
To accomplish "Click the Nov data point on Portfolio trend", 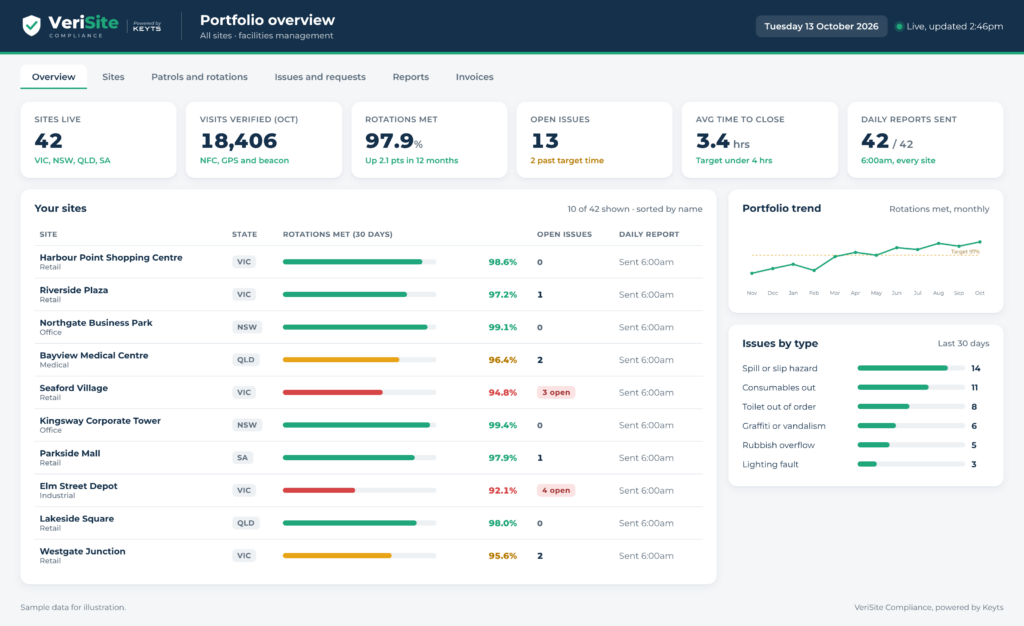I will pyautogui.click(x=752, y=273).
